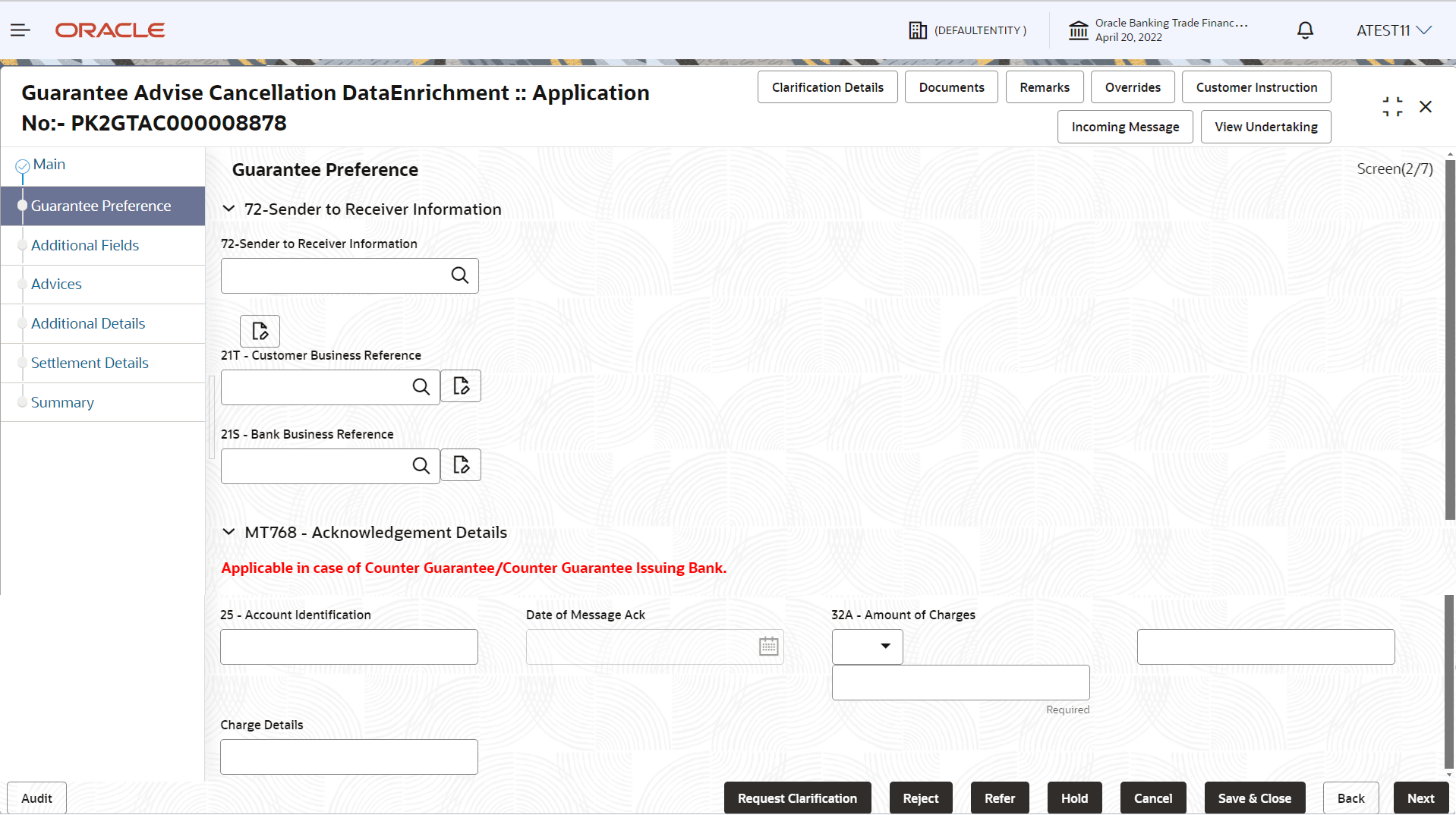Collapse the application window with the shrink icon
Image resolution: width=1456 pixels, height=815 pixels.
point(1392,107)
